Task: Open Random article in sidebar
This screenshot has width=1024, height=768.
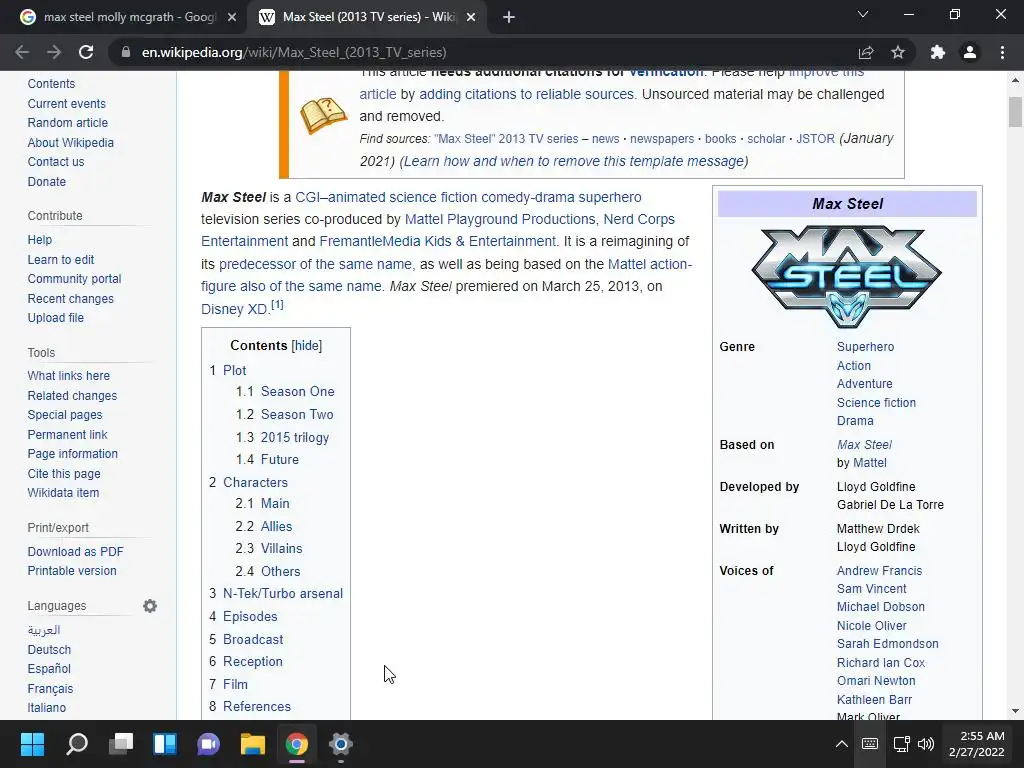Action: click(x=68, y=123)
